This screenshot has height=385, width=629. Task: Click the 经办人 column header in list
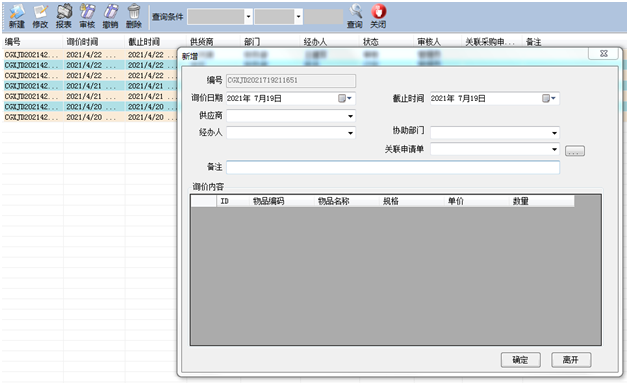coord(330,42)
